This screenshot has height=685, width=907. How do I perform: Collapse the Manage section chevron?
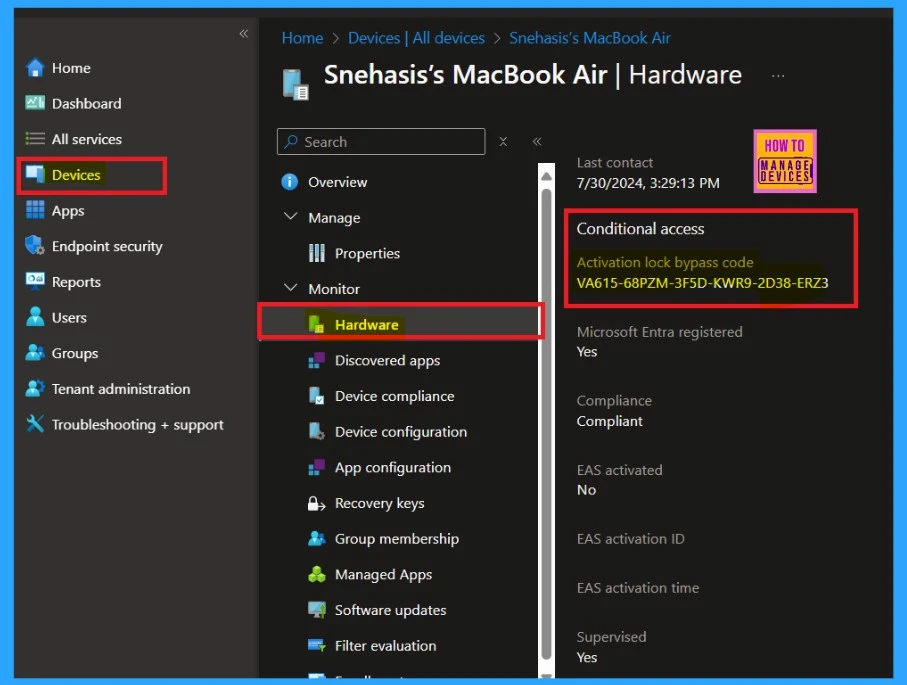290,217
